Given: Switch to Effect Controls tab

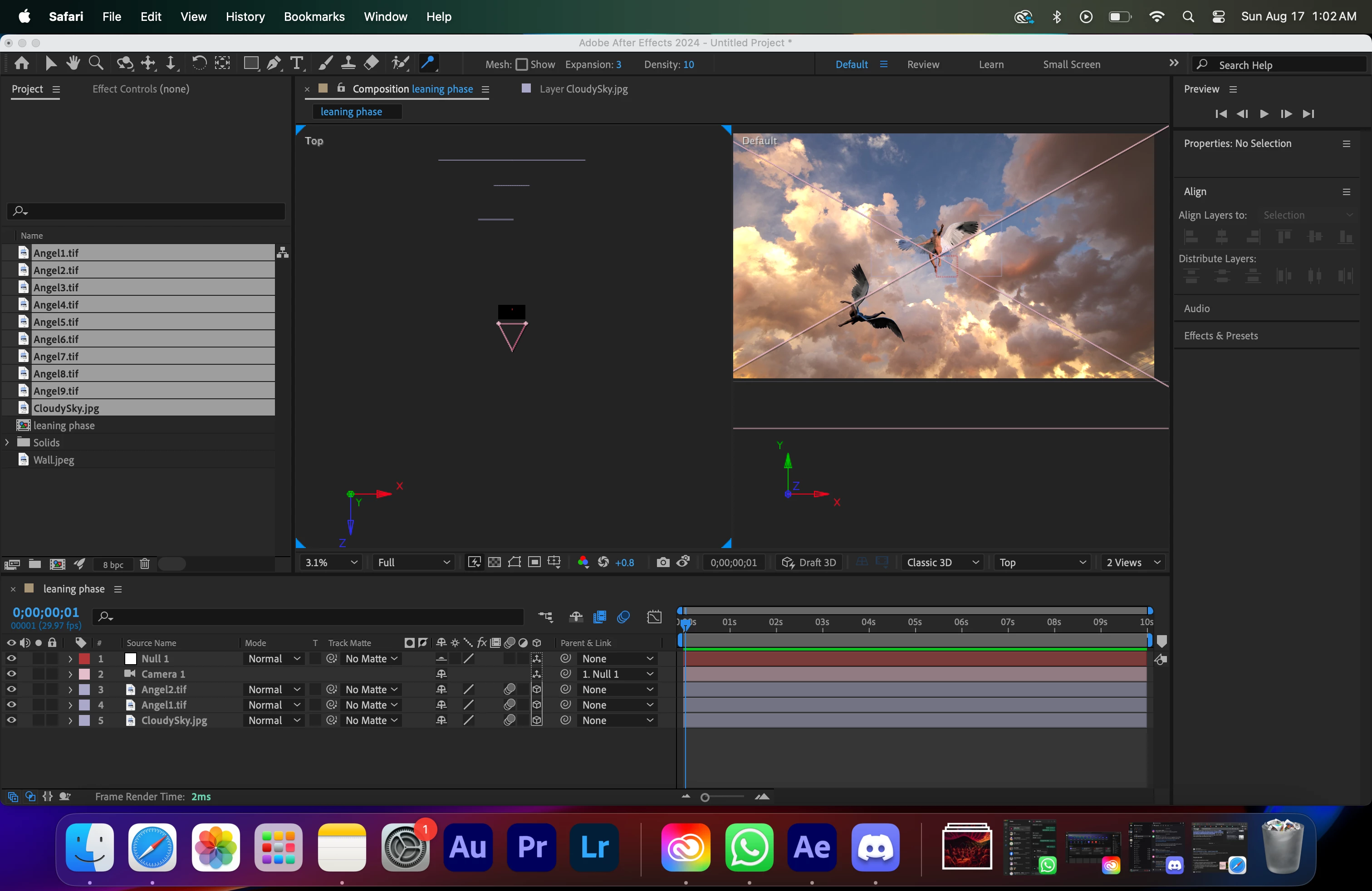Looking at the screenshot, I should click(141, 89).
